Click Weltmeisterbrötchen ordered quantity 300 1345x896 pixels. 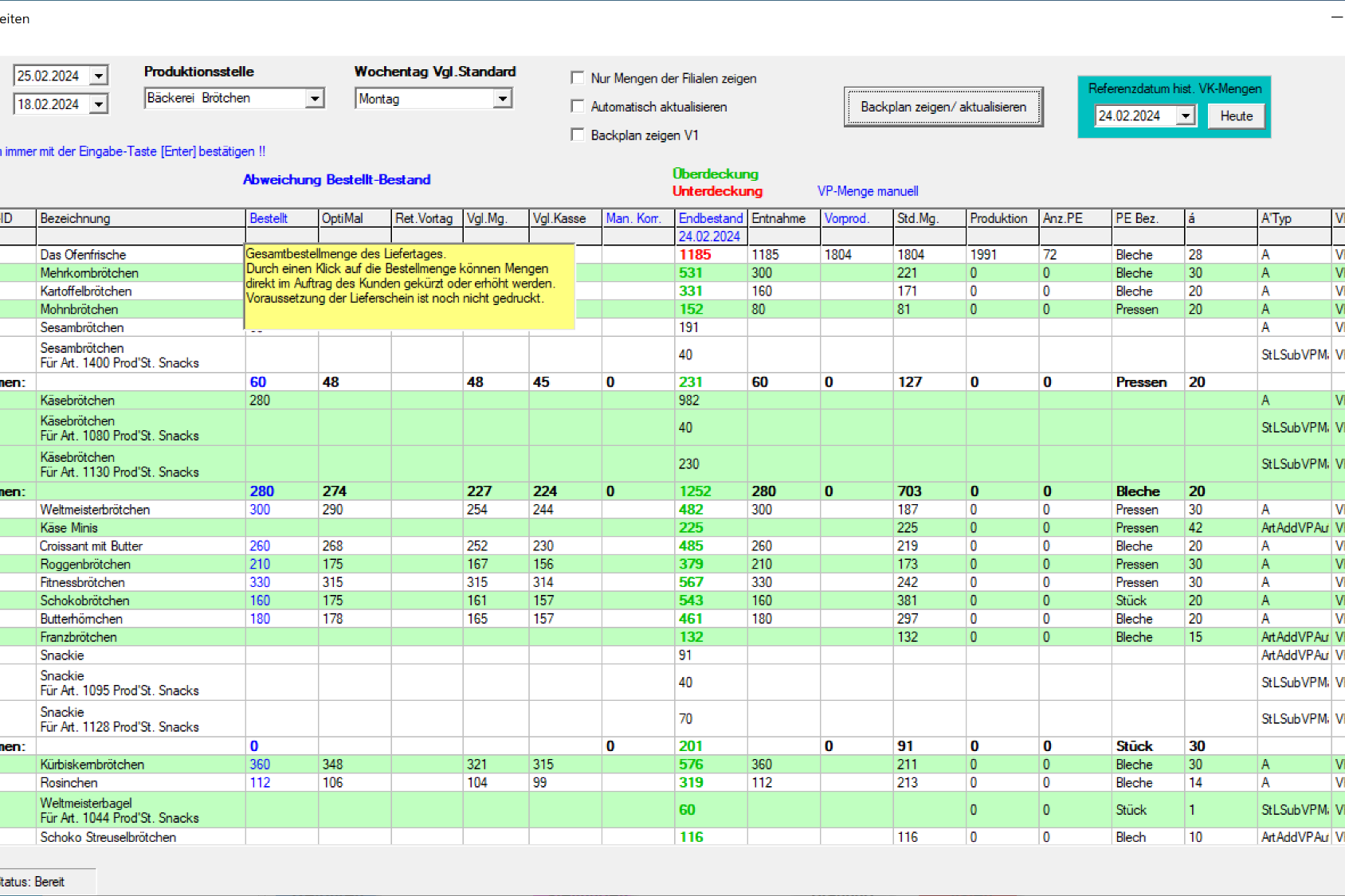coord(260,510)
